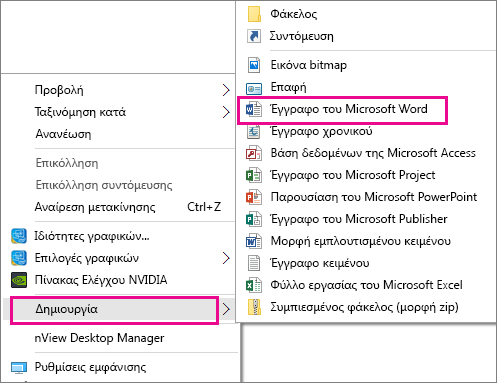Expand the Δημιουργία submenu arrow
Image resolution: width=497 pixels, height=383 pixels.
pyautogui.click(x=226, y=309)
